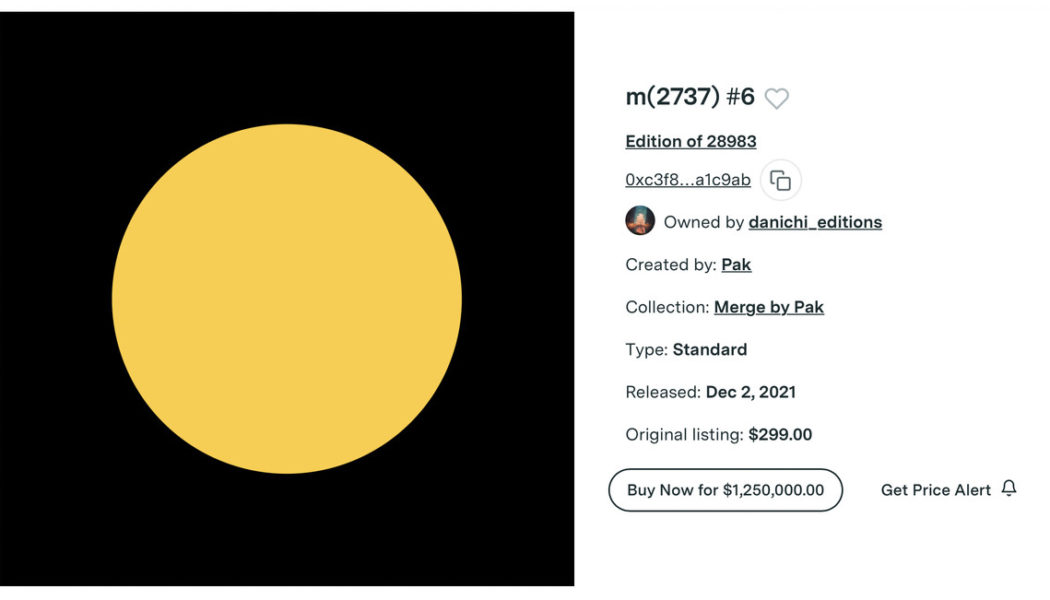Select the Get Price Alert text
The height and width of the screenshot is (600, 1050).
click(936, 490)
